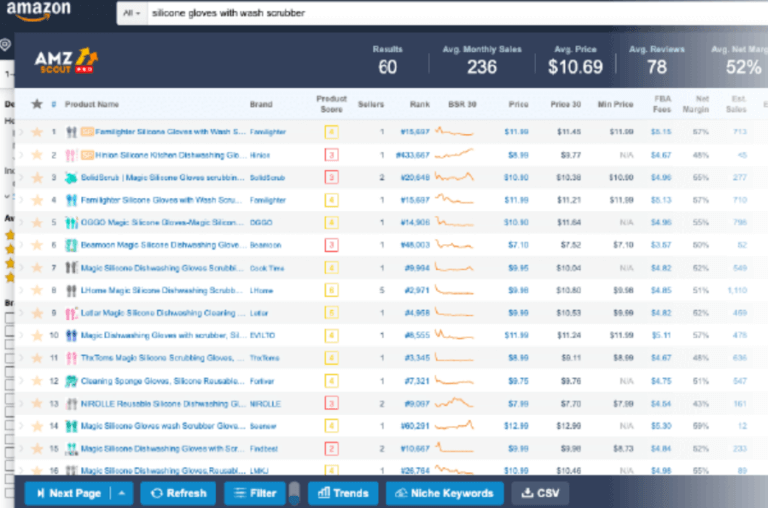This screenshot has width=768, height=508.
Task: Expand row 10 EVILTO details chevron
Action: pyautogui.click(x=21, y=335)
